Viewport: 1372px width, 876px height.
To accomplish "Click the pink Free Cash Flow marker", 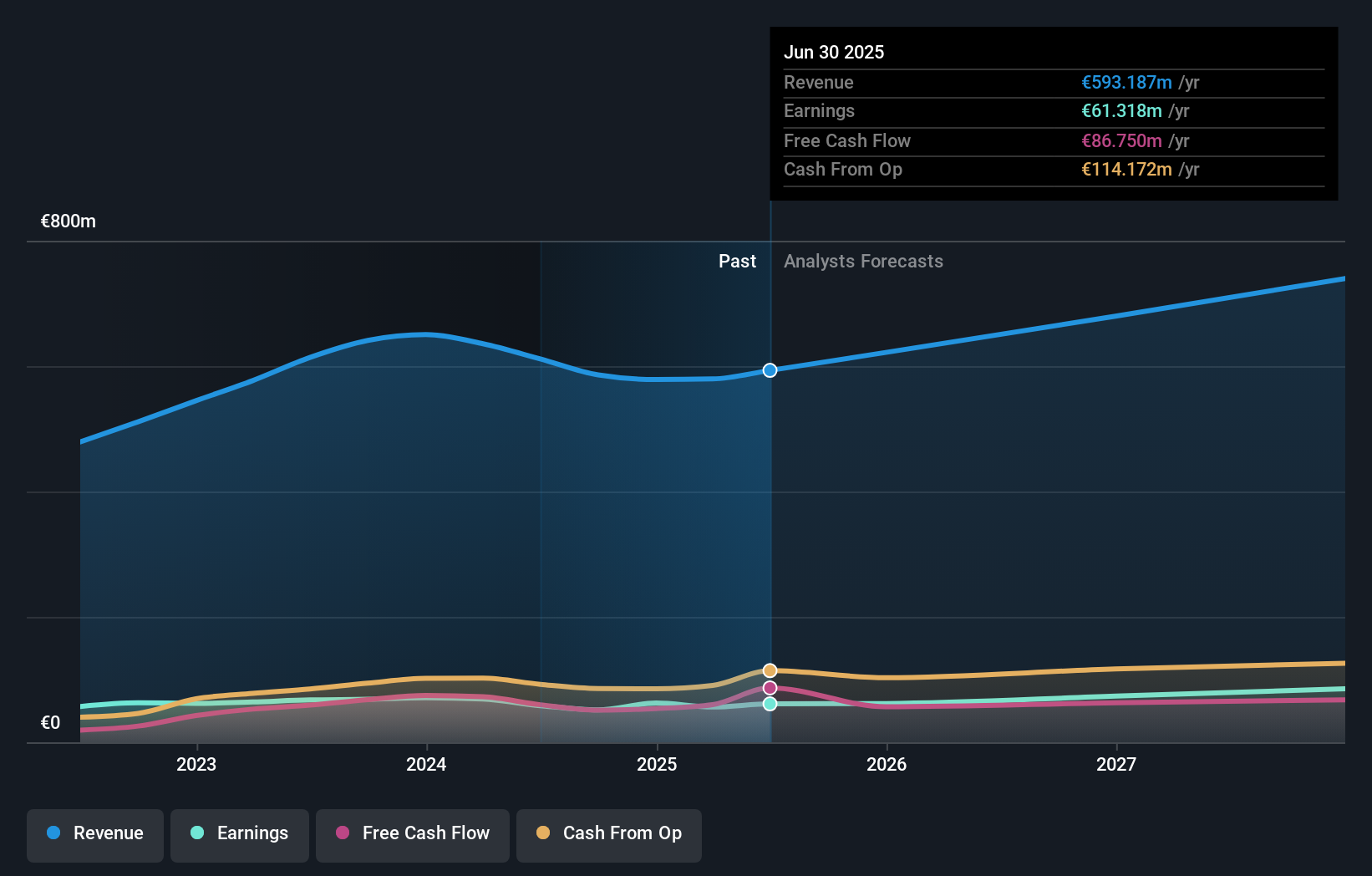I will pos(769,687).
